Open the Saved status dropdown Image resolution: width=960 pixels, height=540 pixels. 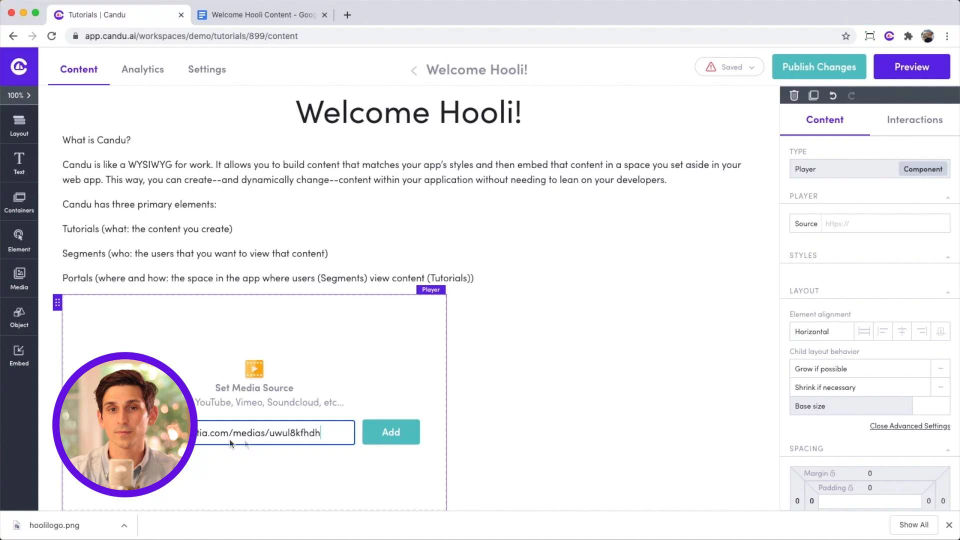tap(729, 67)
